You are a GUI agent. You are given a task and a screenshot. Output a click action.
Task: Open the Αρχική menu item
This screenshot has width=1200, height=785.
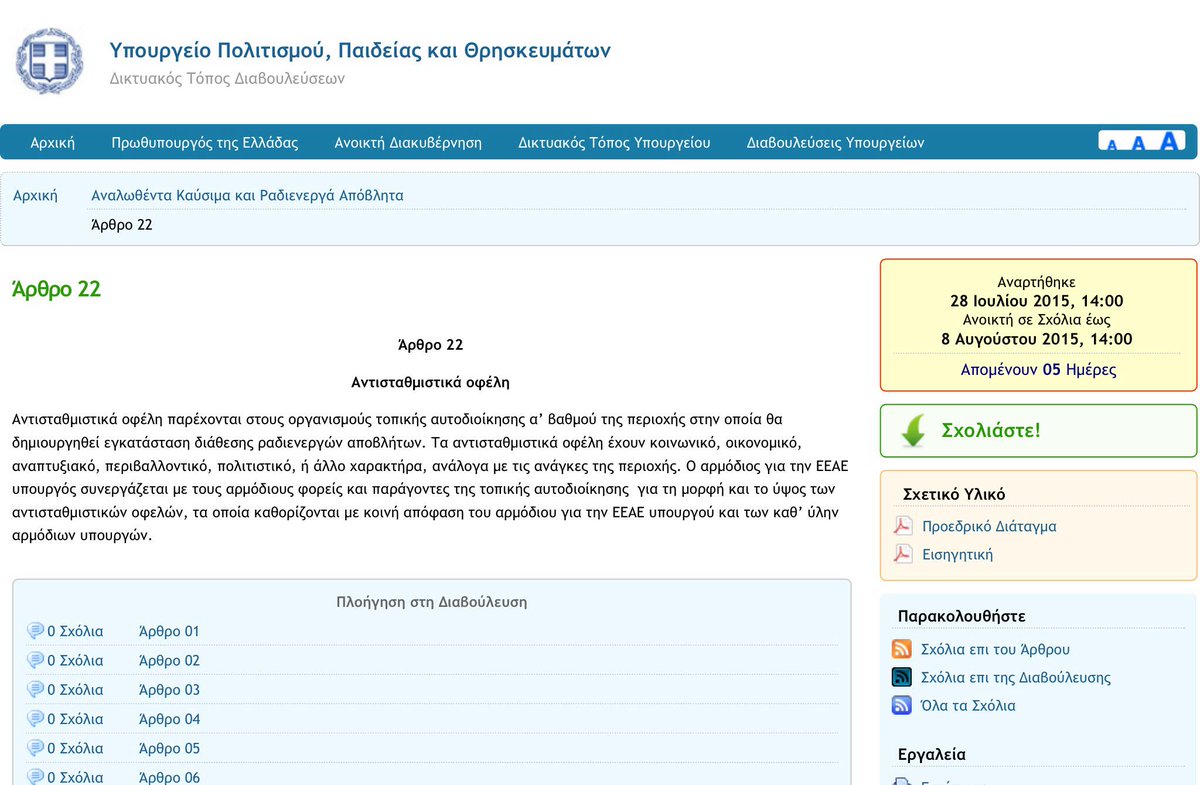tap(52, 142)
